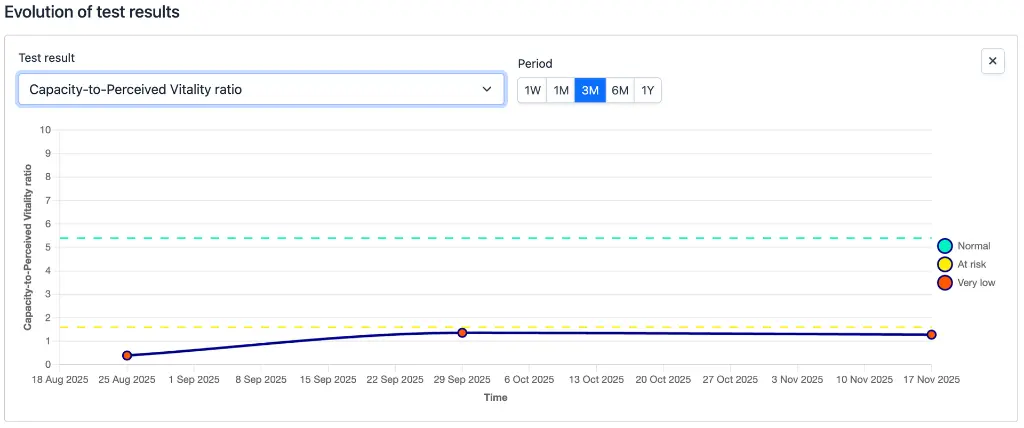Select the data point at 17 Nov 2025
This screenshot has width=1024, height=428.
coord(931,334)
